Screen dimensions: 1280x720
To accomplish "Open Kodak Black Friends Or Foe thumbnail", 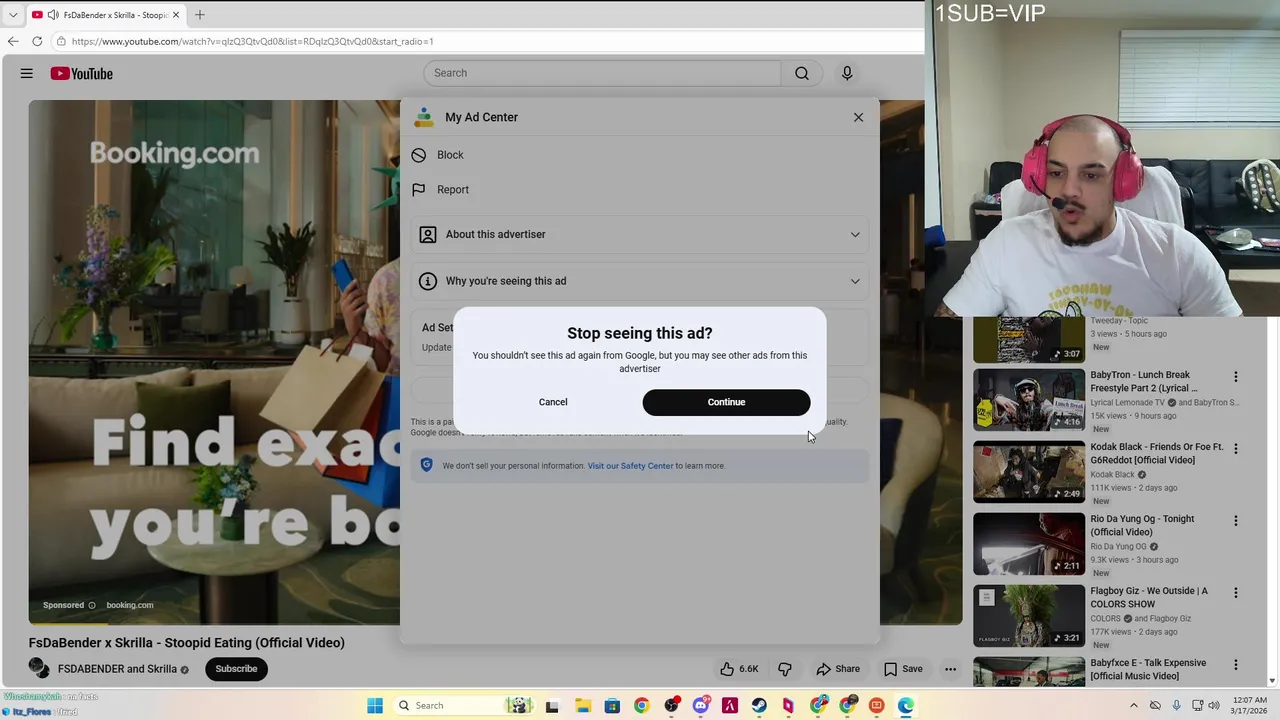I will click(1029, 472).
